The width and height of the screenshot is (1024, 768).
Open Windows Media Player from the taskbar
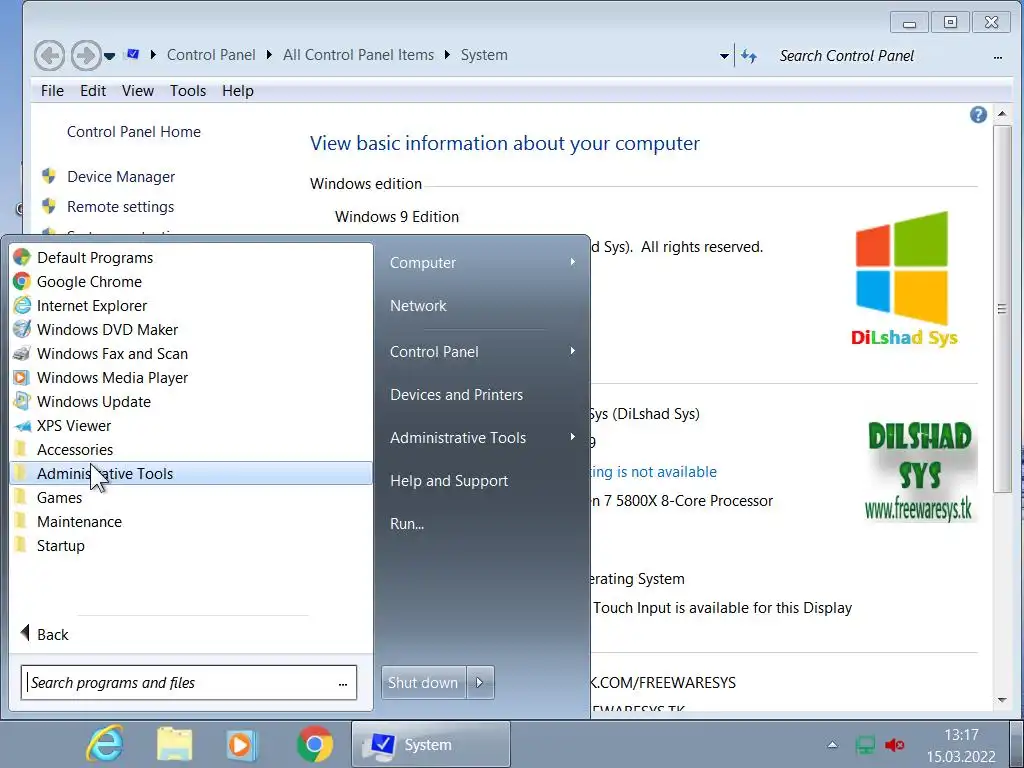(x=242, y=744)
